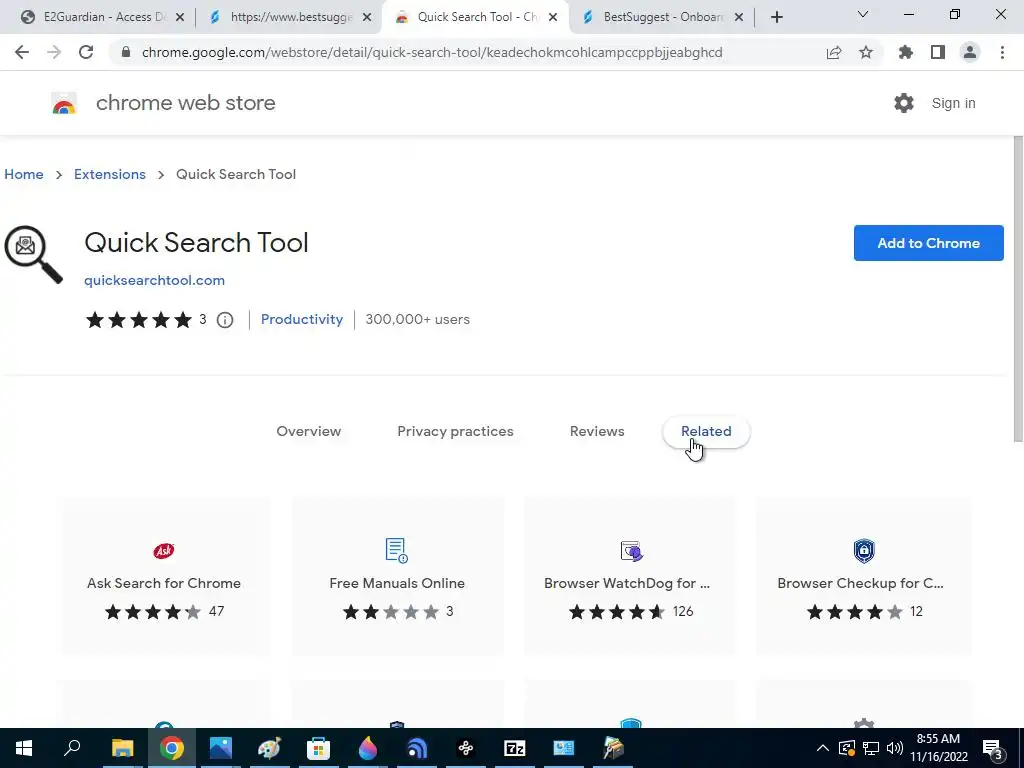Reload the current page
The width and height of the screenshot is (1024, 768).
click(x=86, y=52)
